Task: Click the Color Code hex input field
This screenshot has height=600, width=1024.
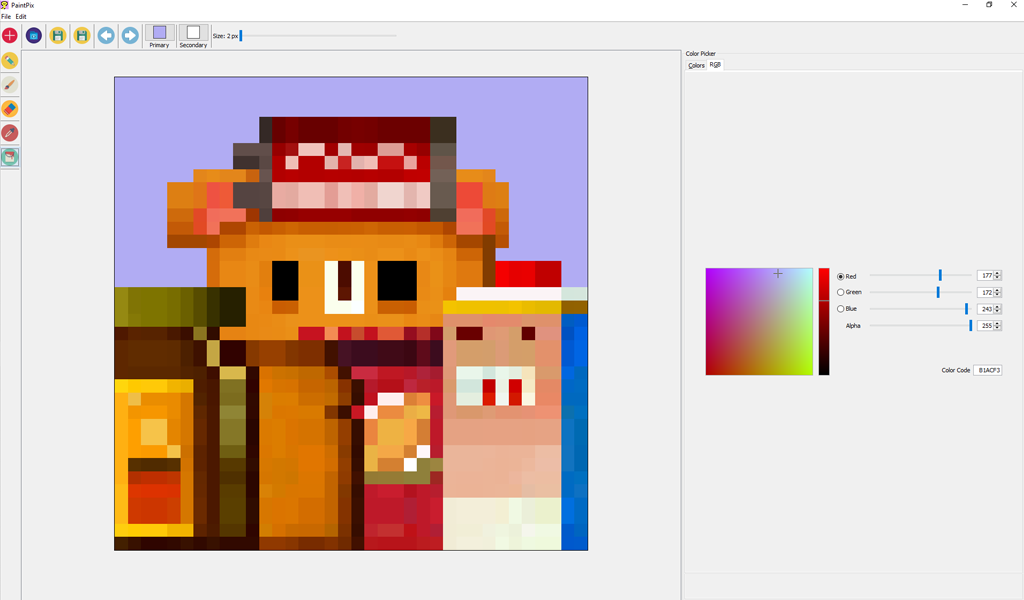Action: (x=987, y=370)
